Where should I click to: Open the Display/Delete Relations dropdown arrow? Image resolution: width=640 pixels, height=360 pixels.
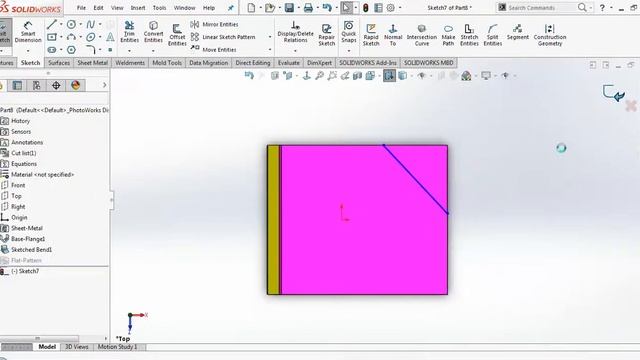tap(296, 51)
